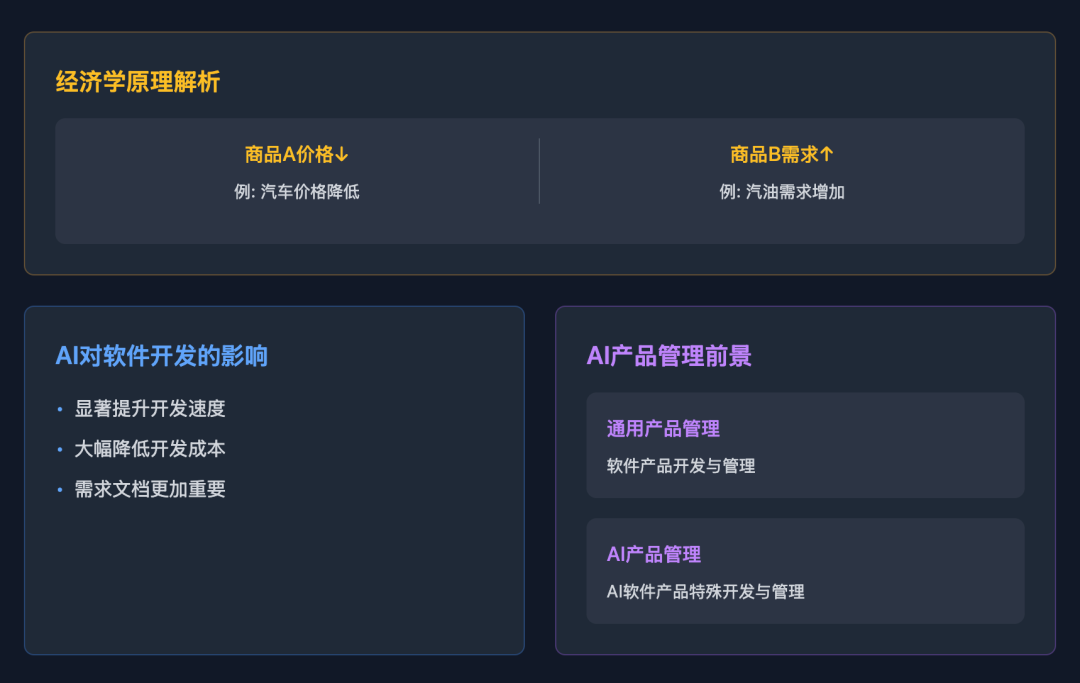Image resolution: width=1080 pixels, height=683 pixels.
Task: Click the bullet dot before 显著提升开发速度
Action: 60,410
